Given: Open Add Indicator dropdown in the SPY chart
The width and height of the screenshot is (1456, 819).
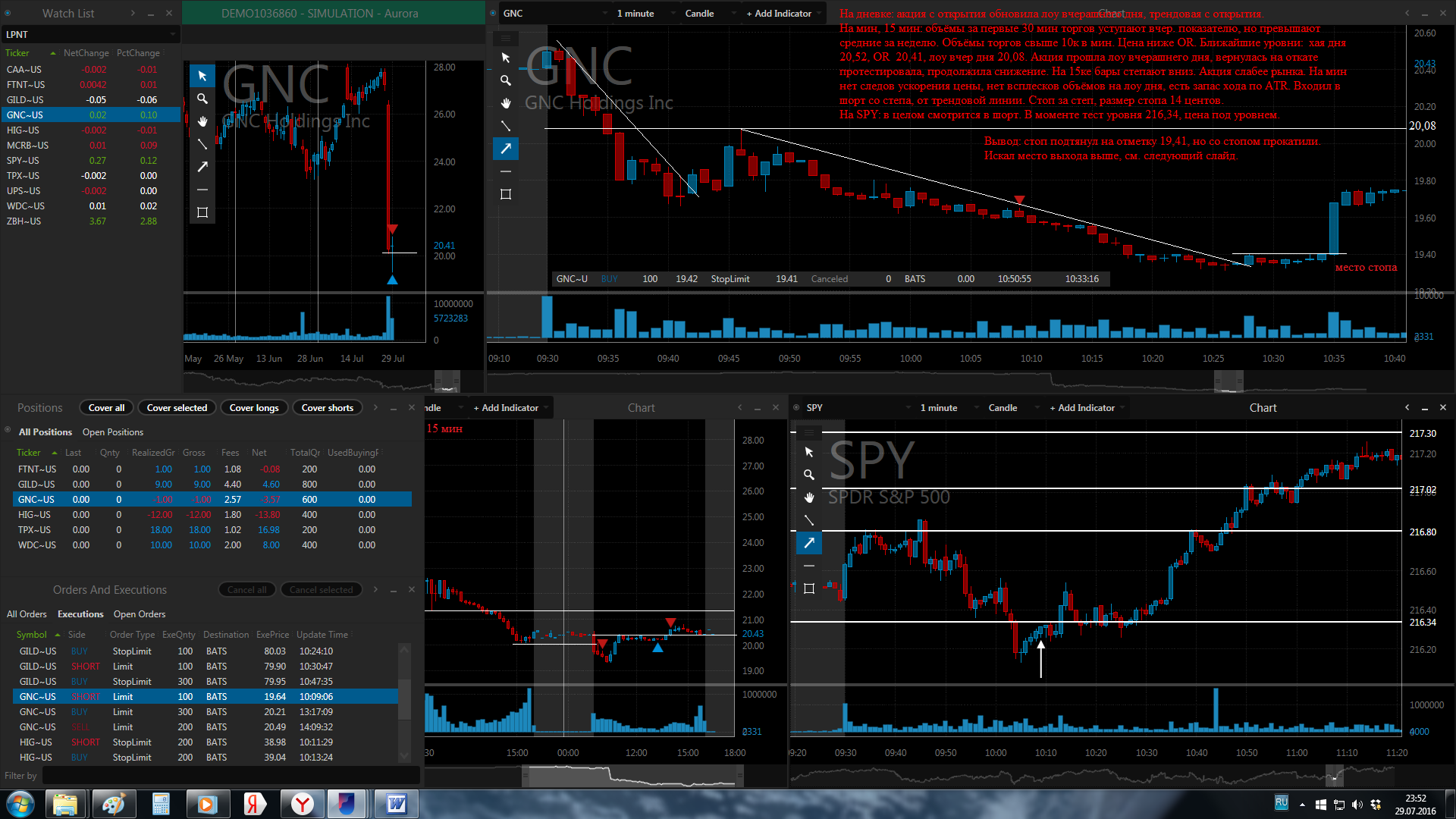Looking at the screenshot, I should click(x=1087, y=408).
